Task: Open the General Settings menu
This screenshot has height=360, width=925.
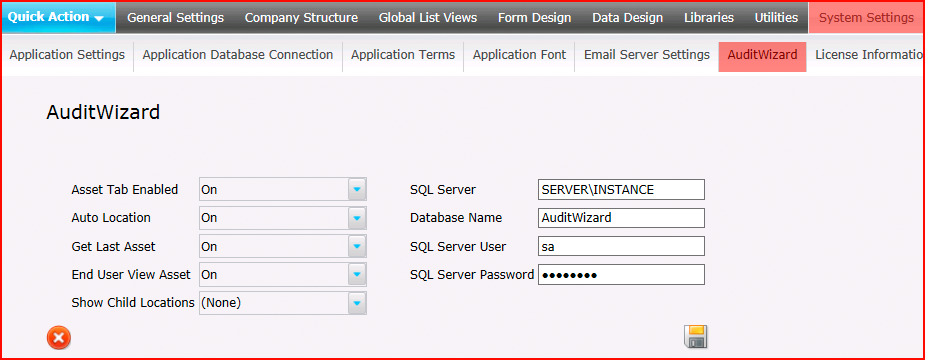Action: [x=176, y=18]
